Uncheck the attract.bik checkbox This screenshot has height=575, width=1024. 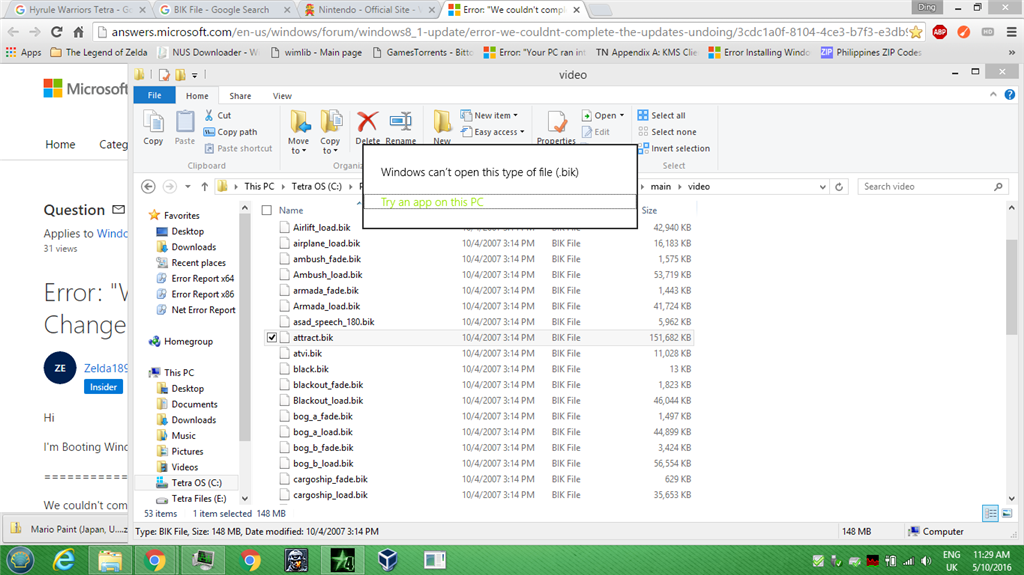coord(272,337)
